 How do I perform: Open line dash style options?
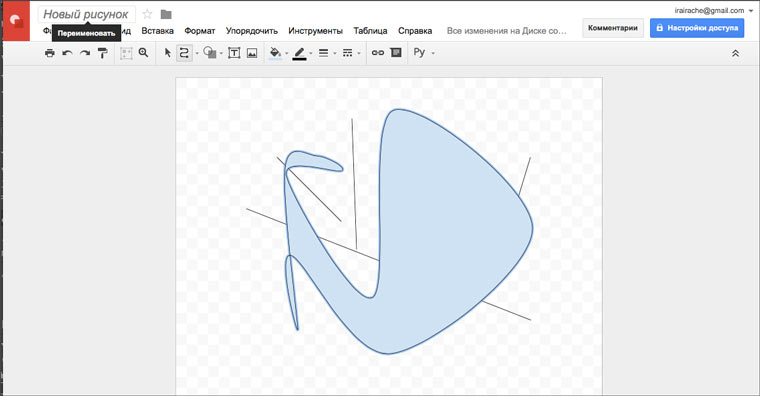pyautogui.click(x=348, y=53)
